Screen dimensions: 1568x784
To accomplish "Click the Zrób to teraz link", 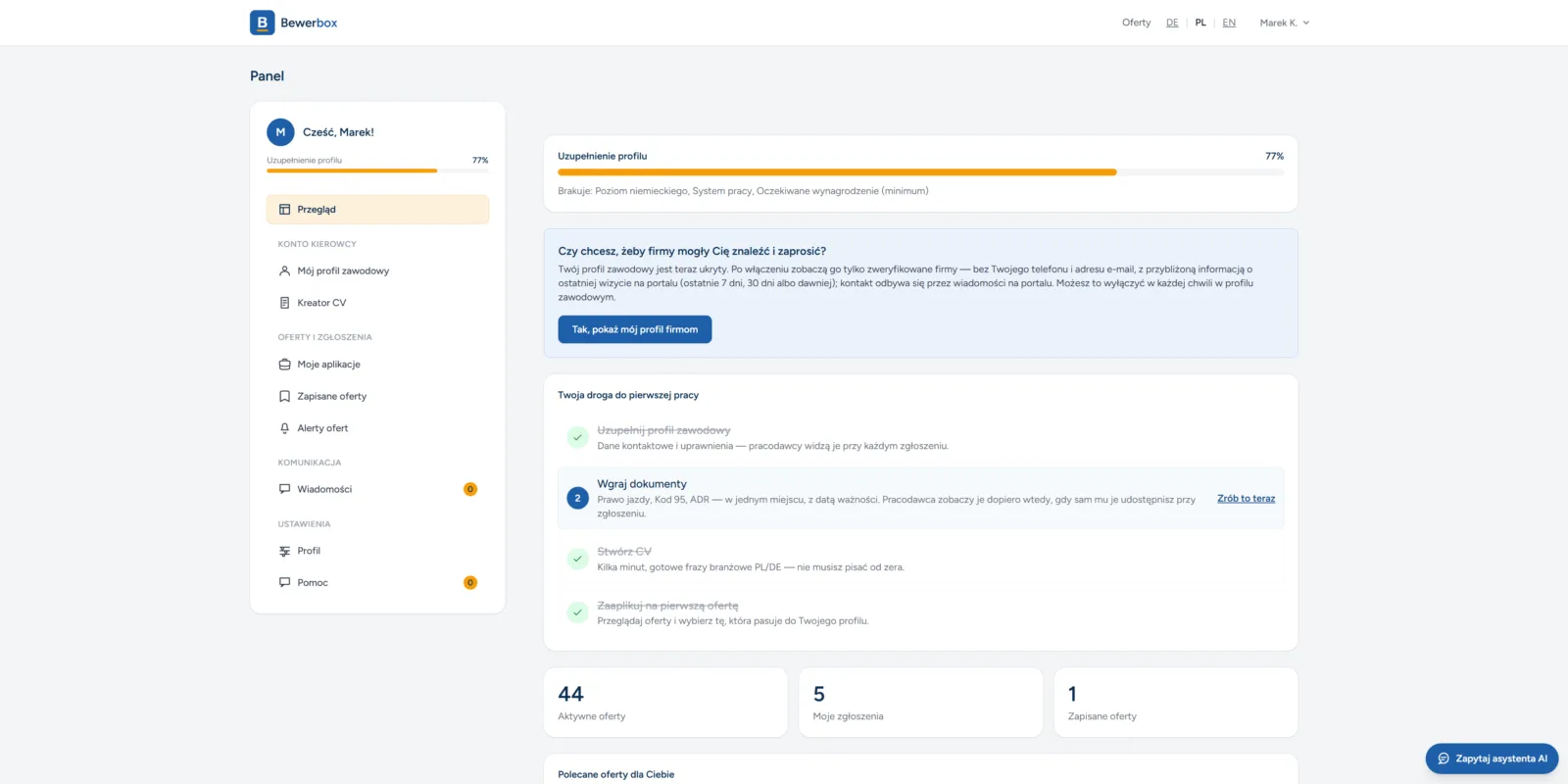I will pyautogui.click(x=1246, y=499).
